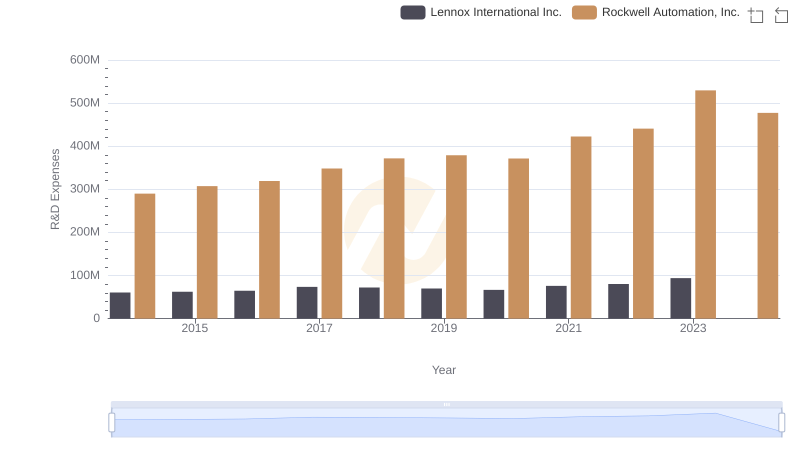Select the Rockwell bar for 2017
The height and width of the screenshot is (461, 800).
pyautogui.click(x=332, y=243)
